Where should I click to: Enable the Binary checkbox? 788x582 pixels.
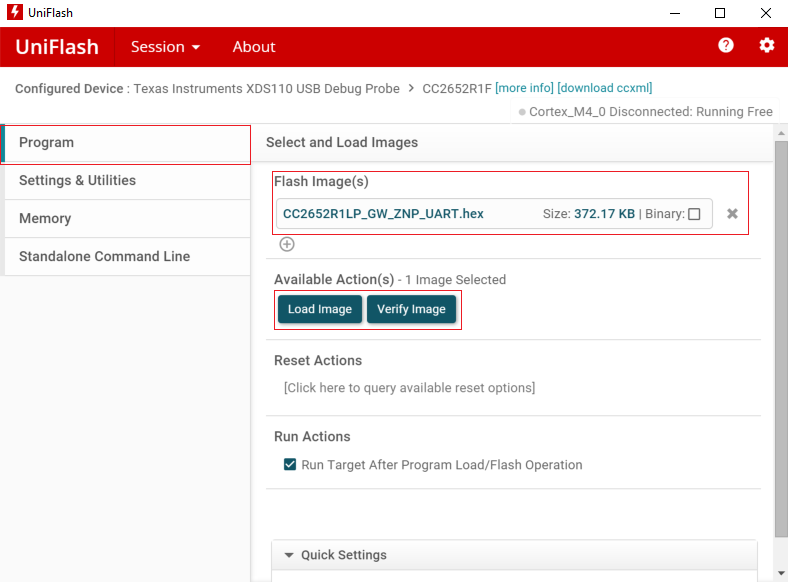pos(694,214)
